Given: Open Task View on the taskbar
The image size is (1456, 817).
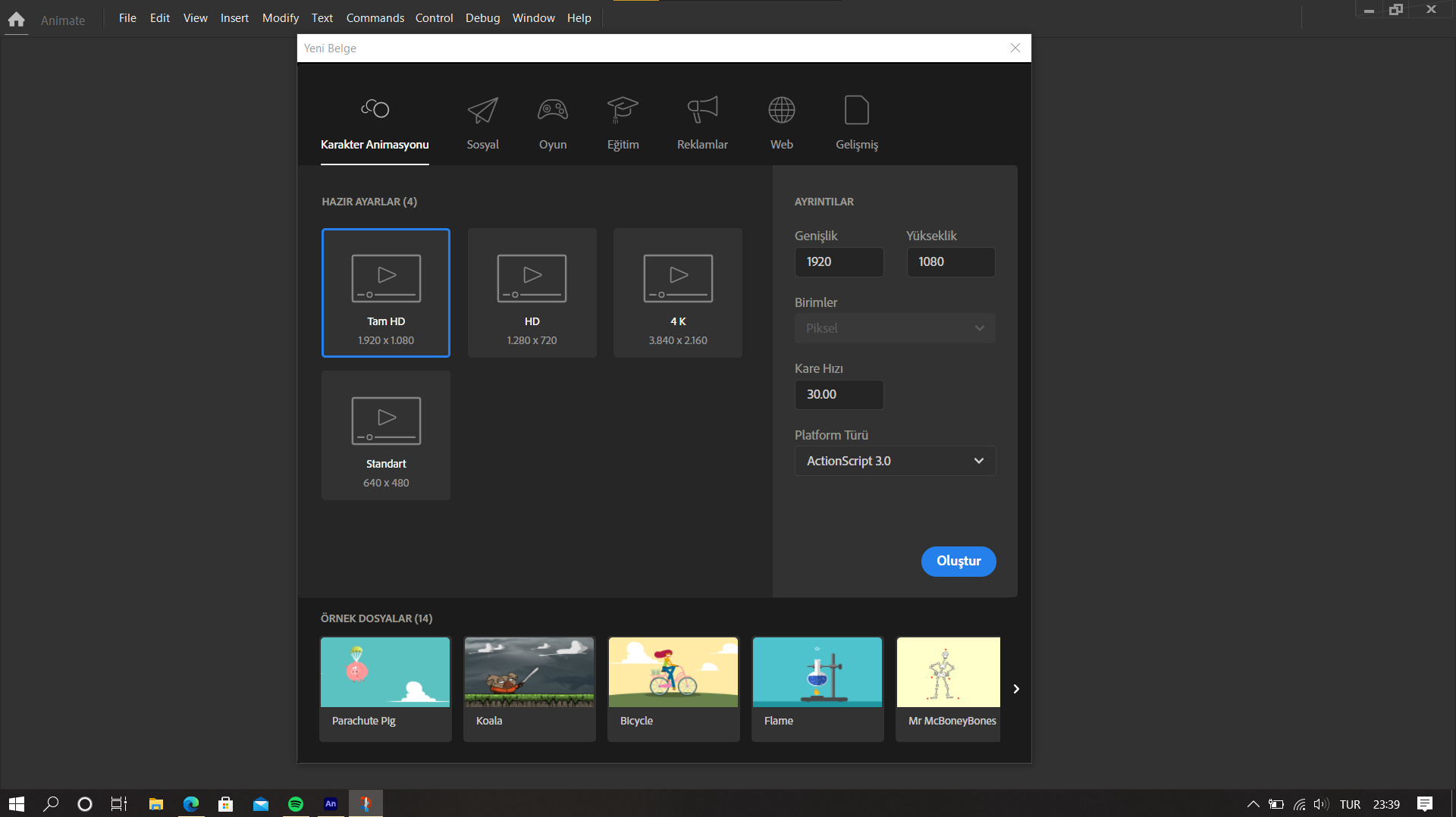Looking at the screenshot, I should tap(119, 804).
